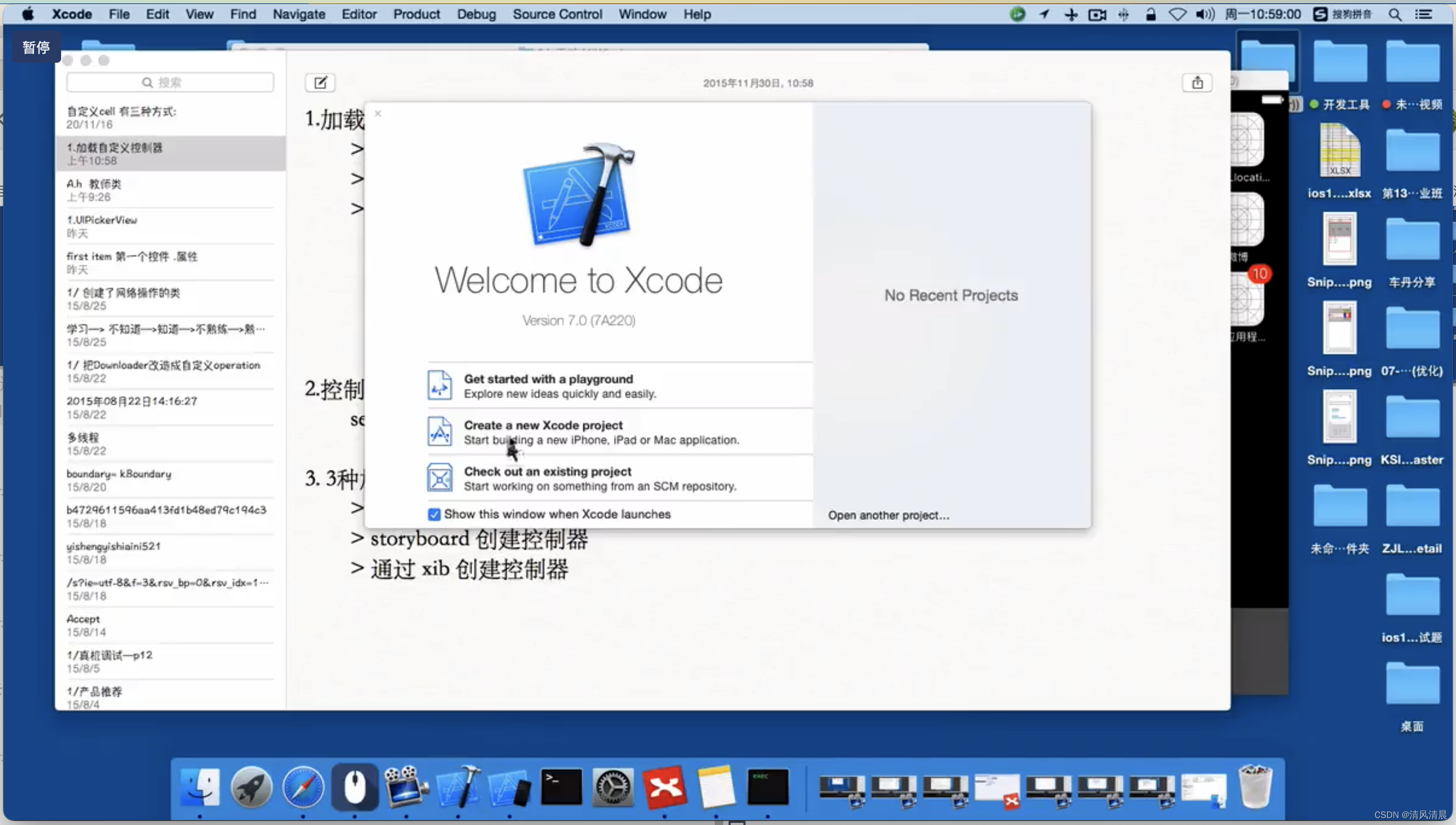Expand the sidebar search field
1456x825 pixels.
[x=170, y=82]
